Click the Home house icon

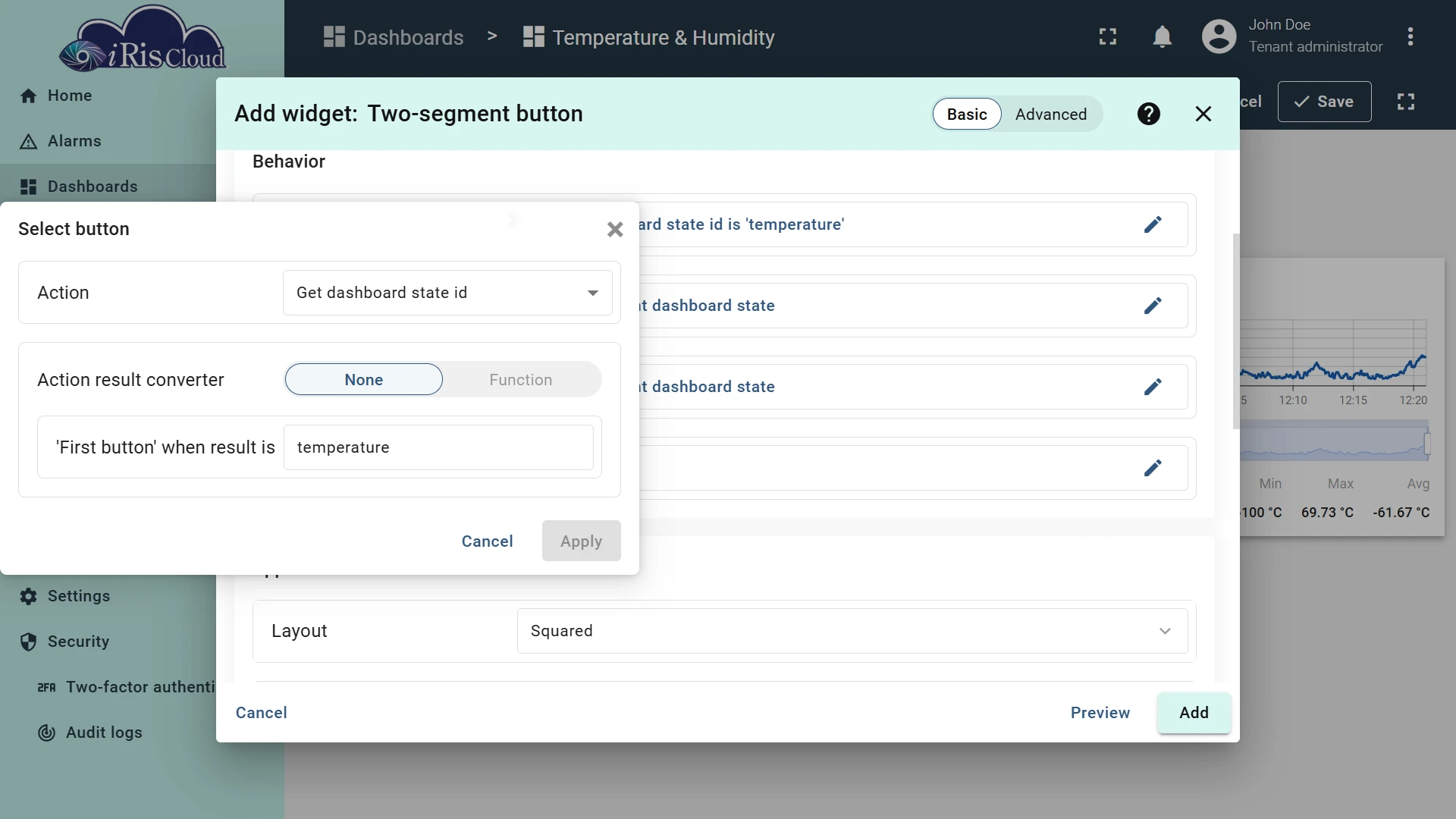[x=29, y=96]
